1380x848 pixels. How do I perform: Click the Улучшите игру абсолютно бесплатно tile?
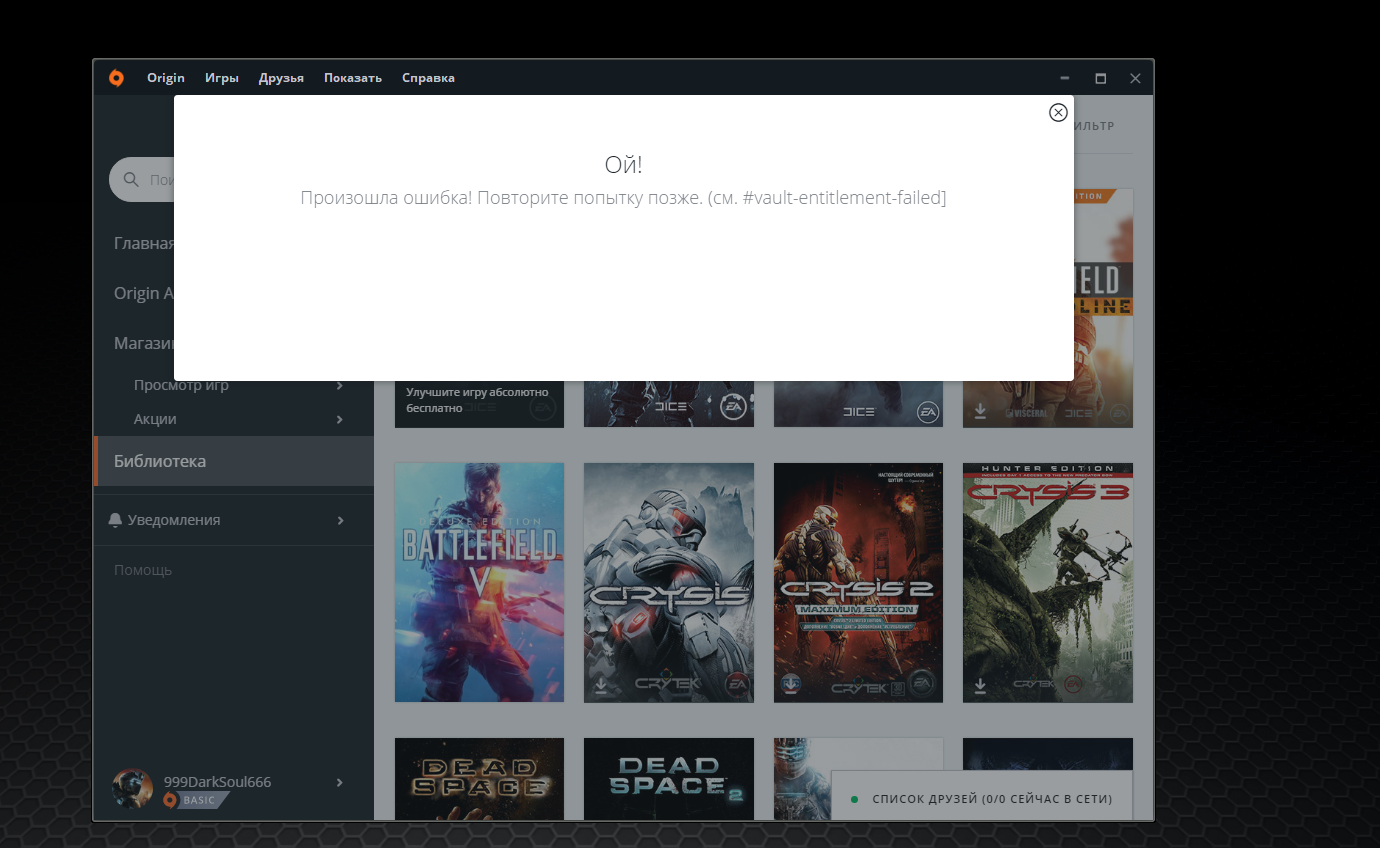point(479,403)
